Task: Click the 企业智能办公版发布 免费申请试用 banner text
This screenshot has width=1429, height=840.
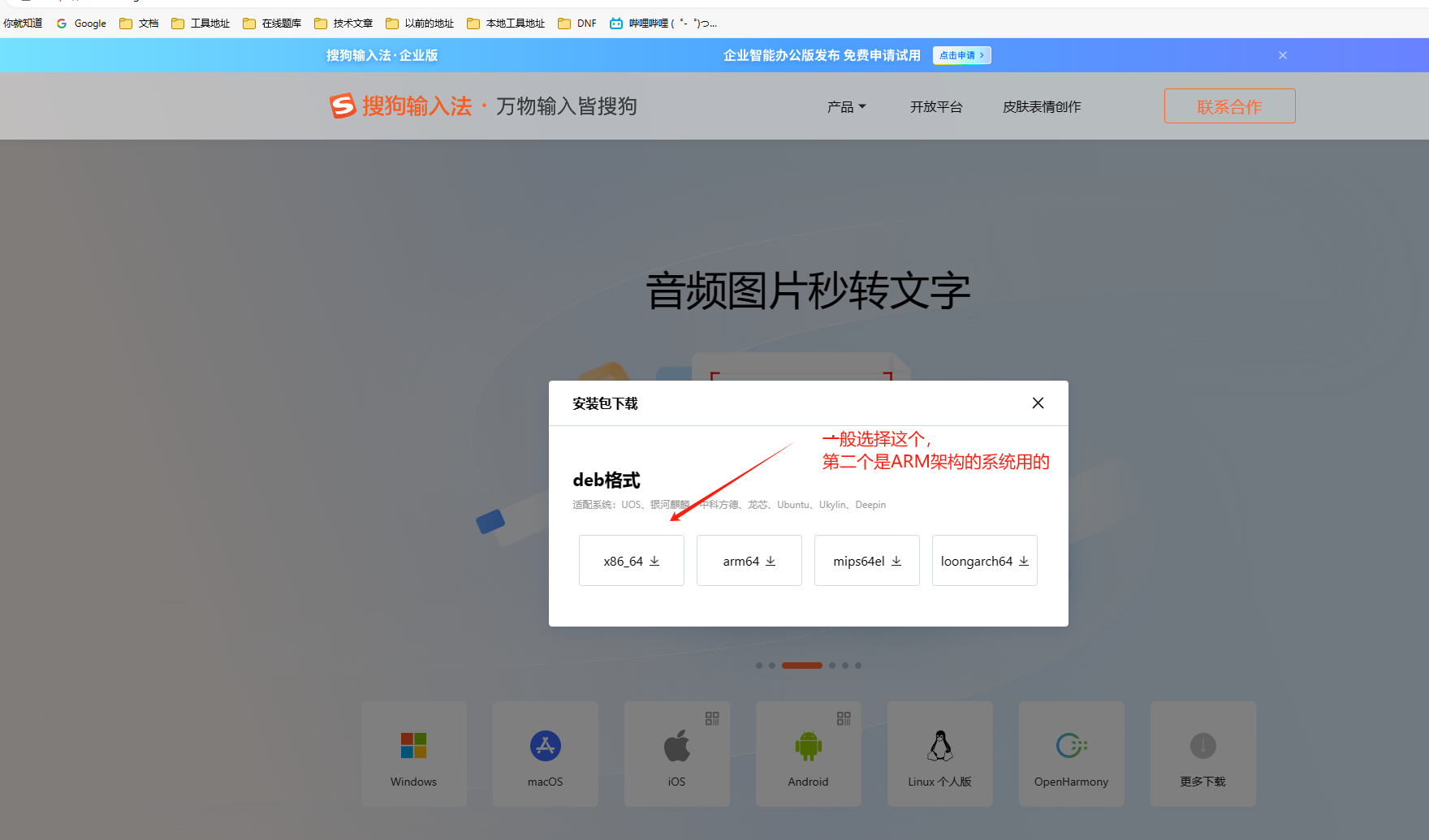Action: (822, 55)
